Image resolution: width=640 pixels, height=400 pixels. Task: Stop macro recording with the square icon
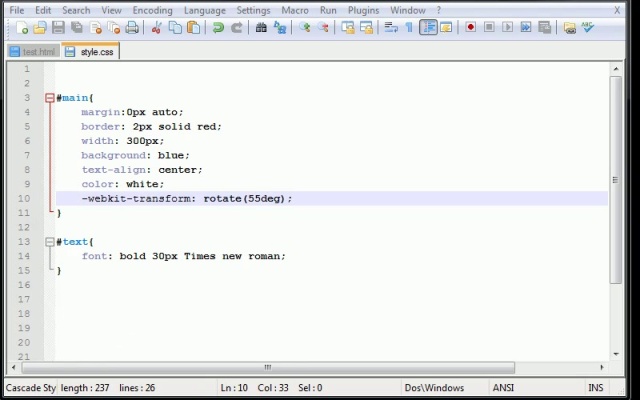[x=489, y=27]
